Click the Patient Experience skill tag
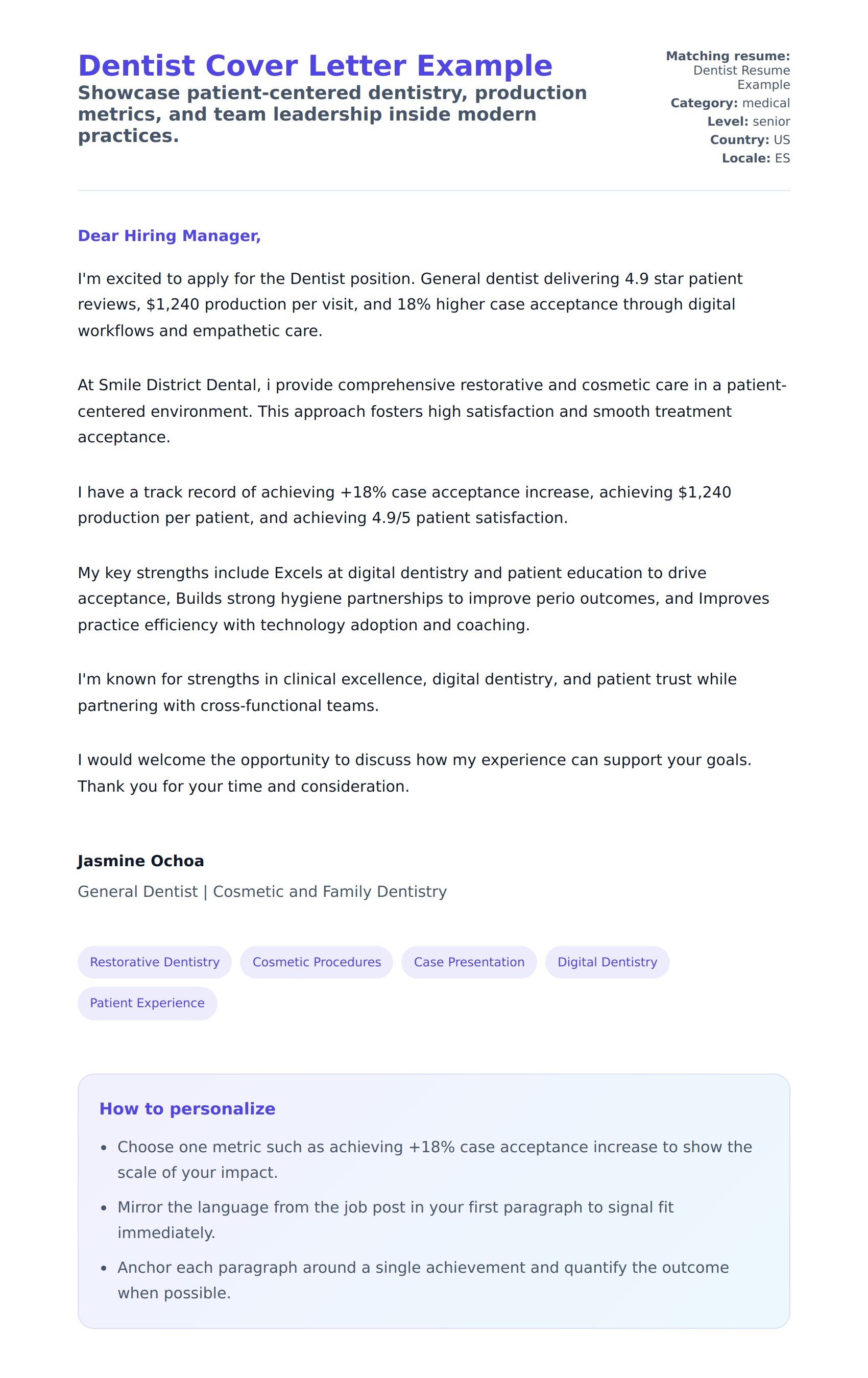868x1378 pixels. click(x=147, y=1003)
